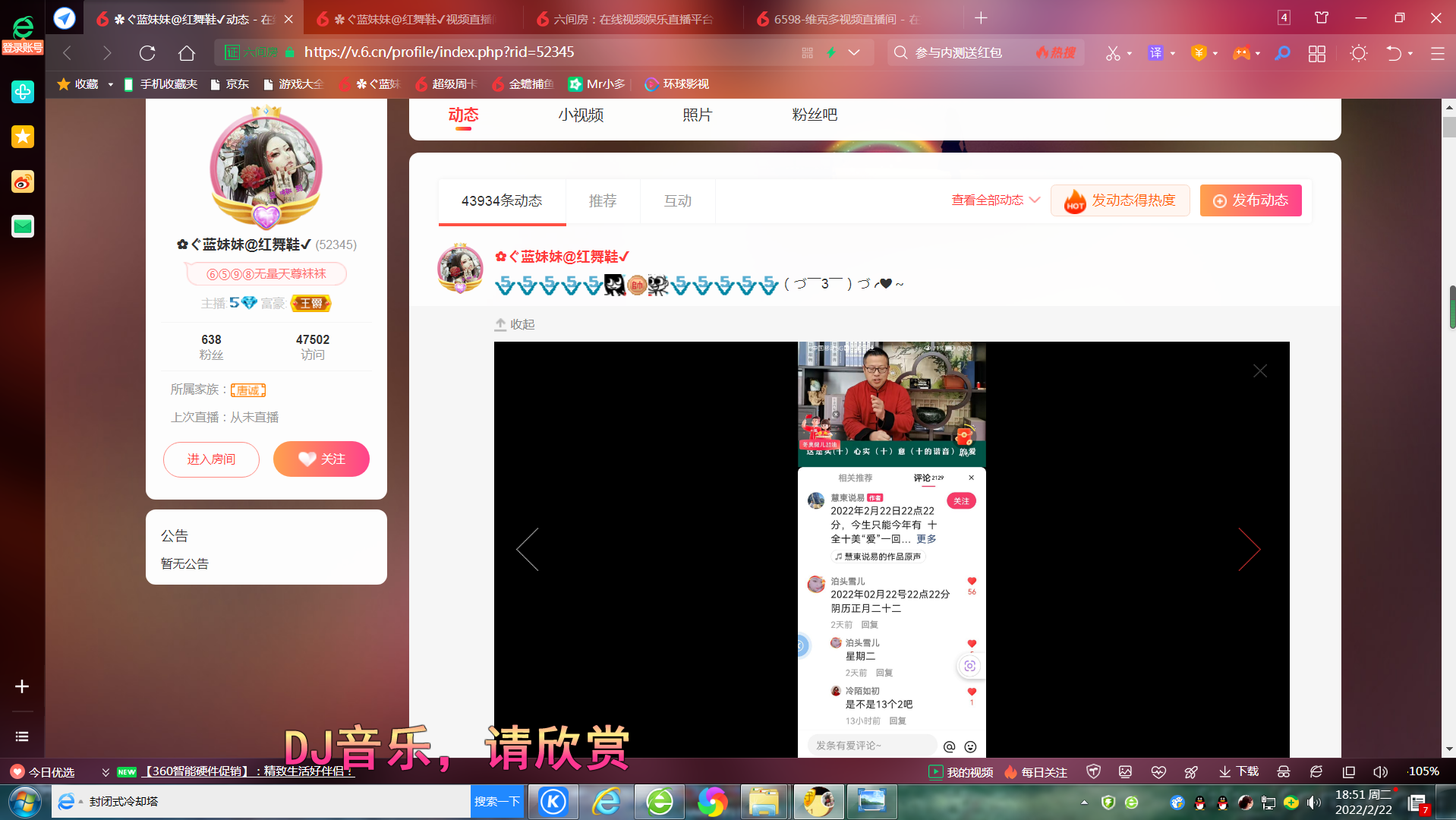Click the shield security status bar icon
Viewport: 1456px width, 820px height.
click(x=1094, y=771)
